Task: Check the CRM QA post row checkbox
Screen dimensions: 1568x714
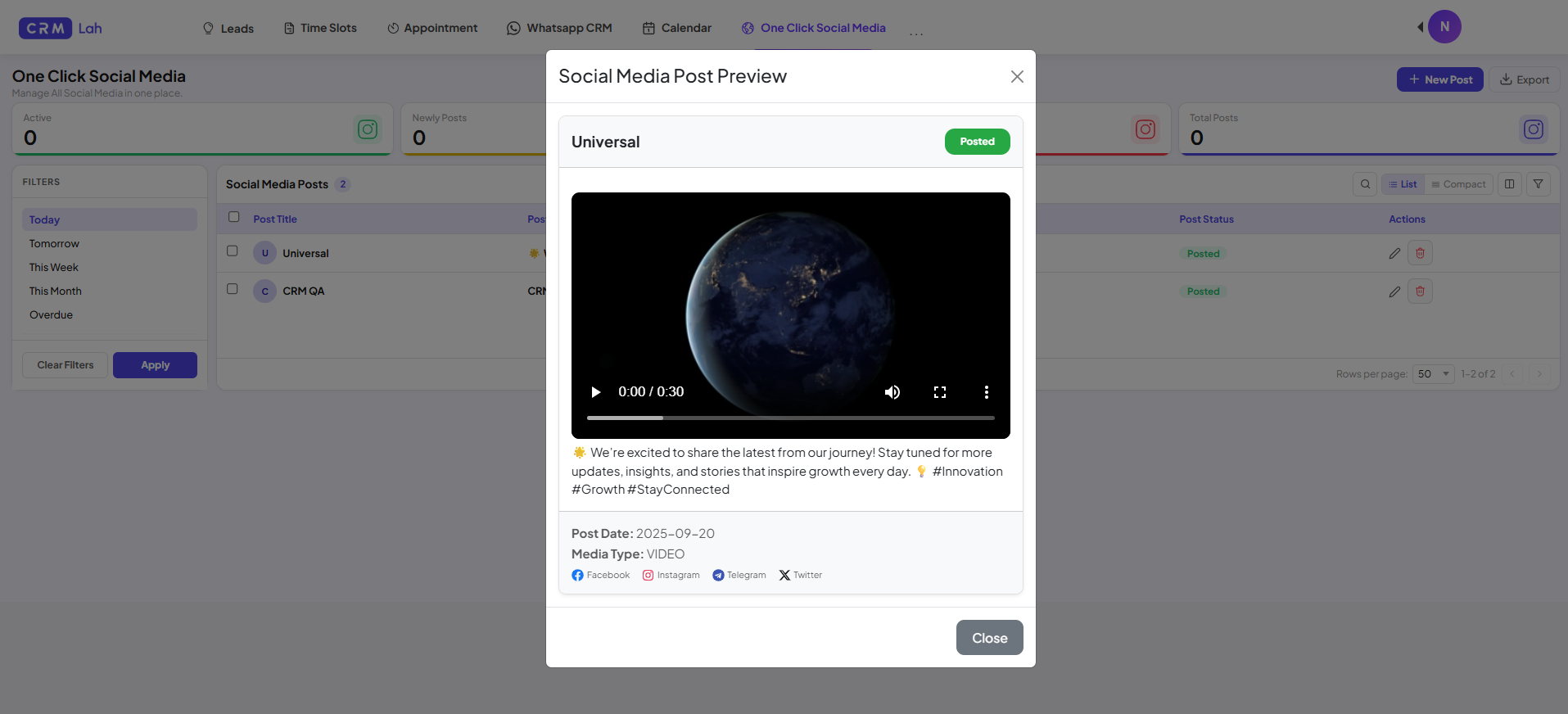Action: point(233,288)
